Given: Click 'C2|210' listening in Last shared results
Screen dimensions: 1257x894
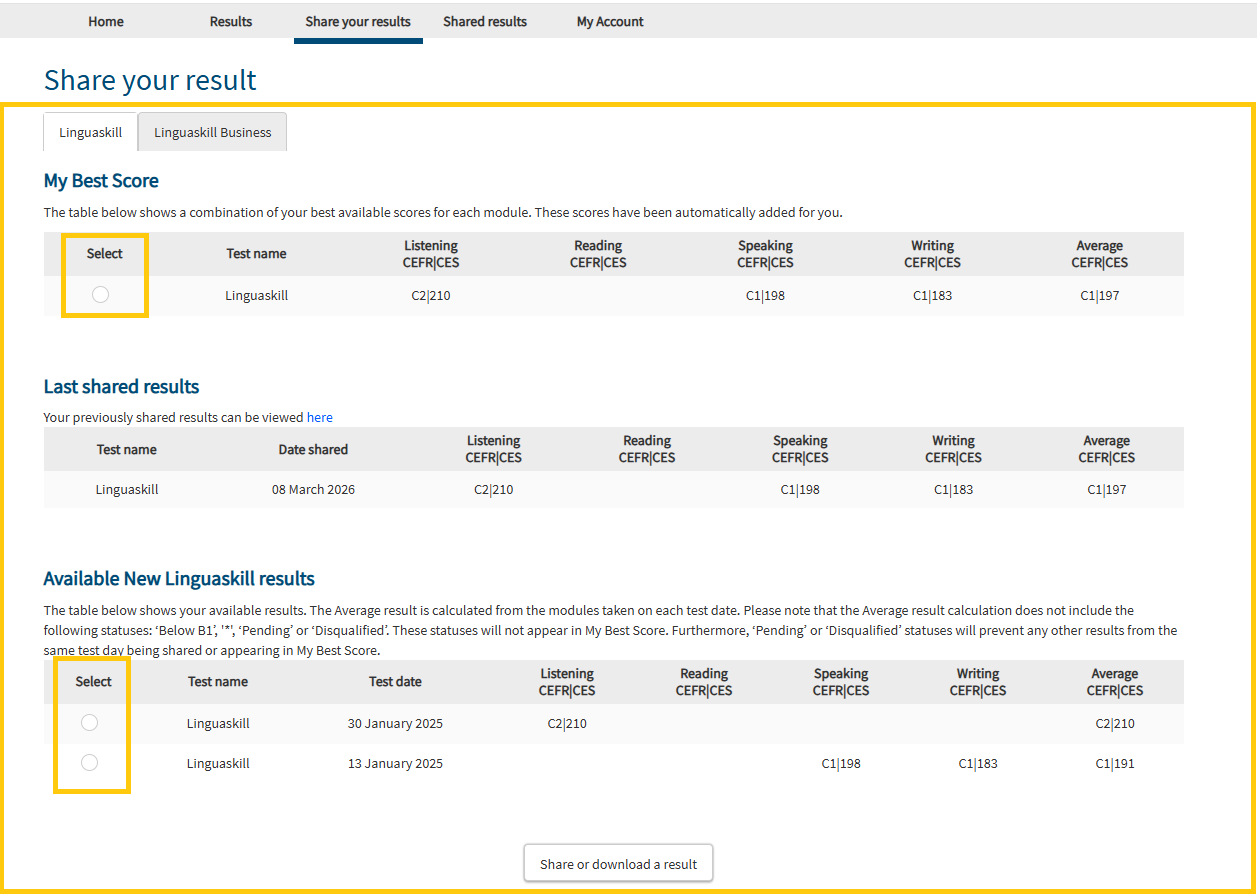Looking at the screenshot, I should click(494, 490).
